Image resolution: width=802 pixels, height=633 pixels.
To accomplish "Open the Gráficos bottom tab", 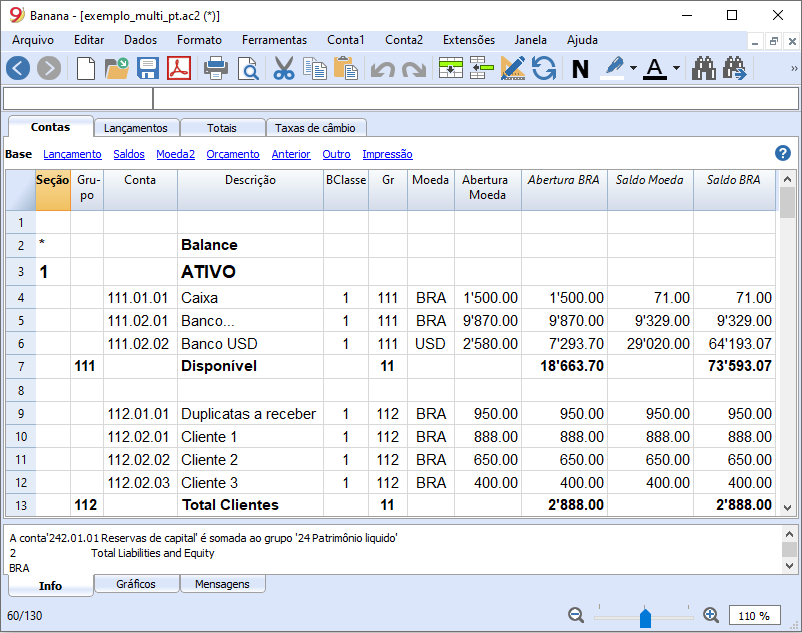I will 136,584.
